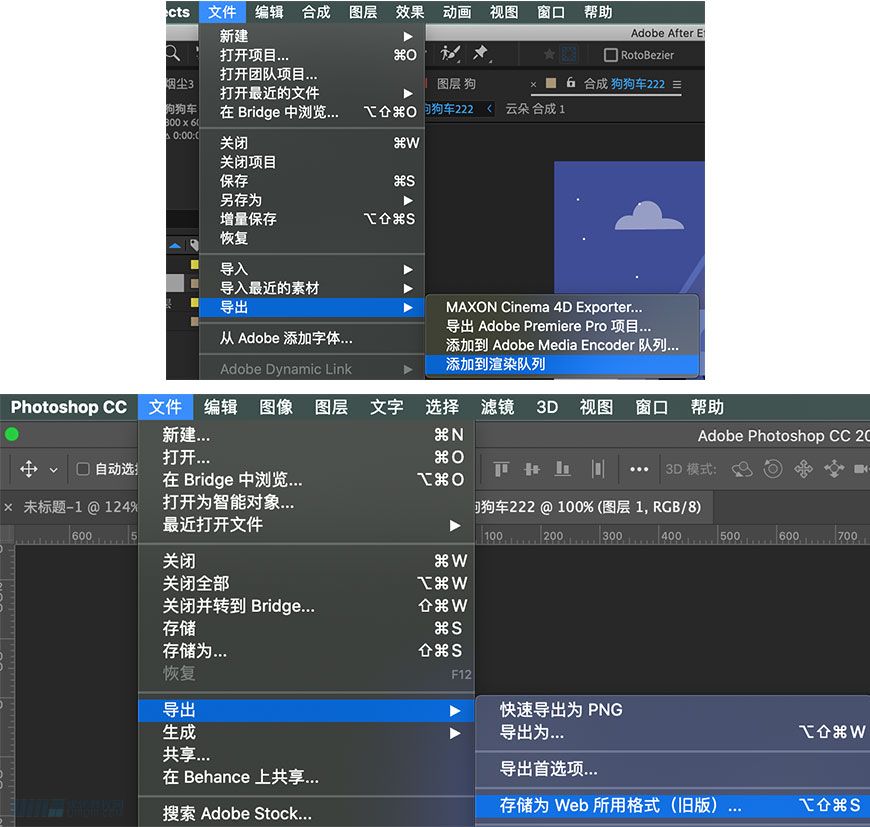The width and height of the screenshot is (870, 827).
Task: Click the green window zoom button in Photoshop
Action: tap(12, 434)
